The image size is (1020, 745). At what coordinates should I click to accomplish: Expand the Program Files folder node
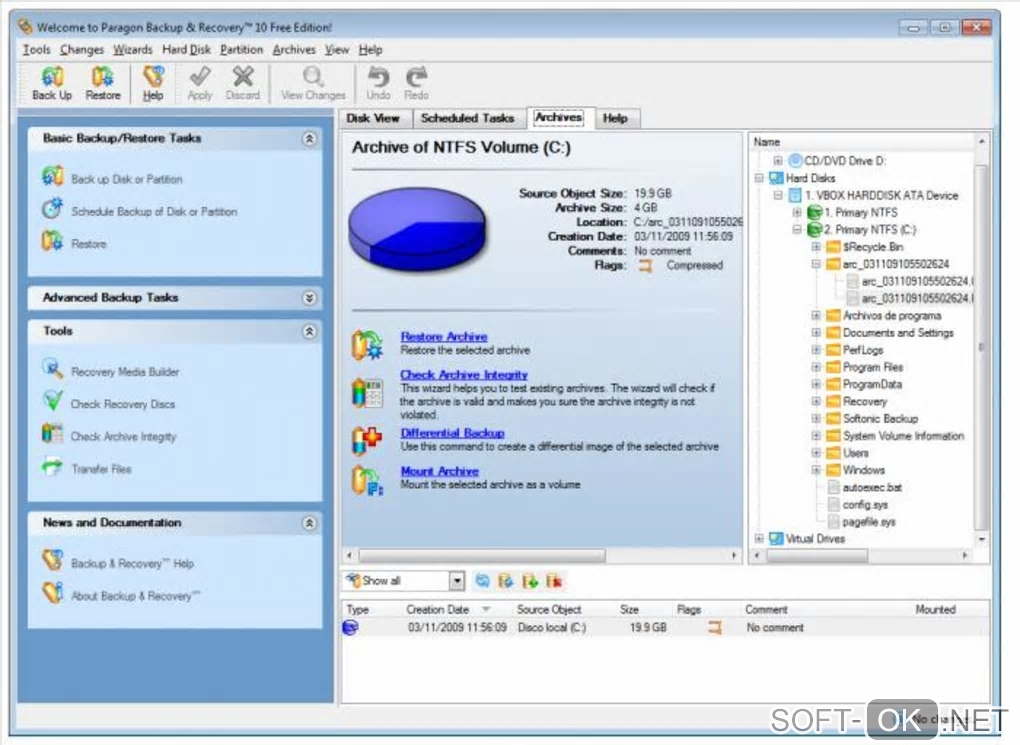click(816, 367)
